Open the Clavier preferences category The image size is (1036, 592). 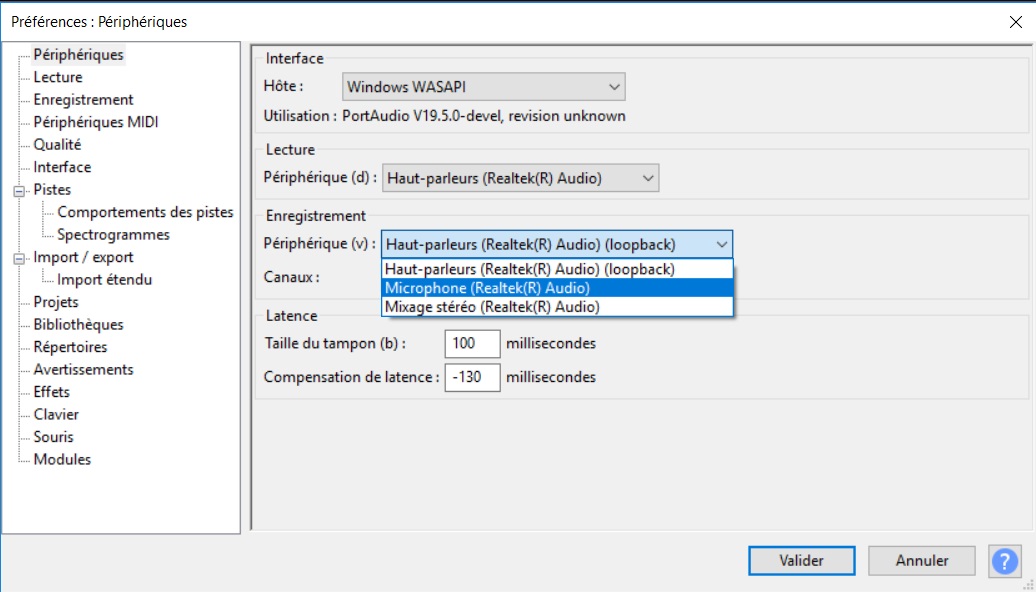pos(56,414)
